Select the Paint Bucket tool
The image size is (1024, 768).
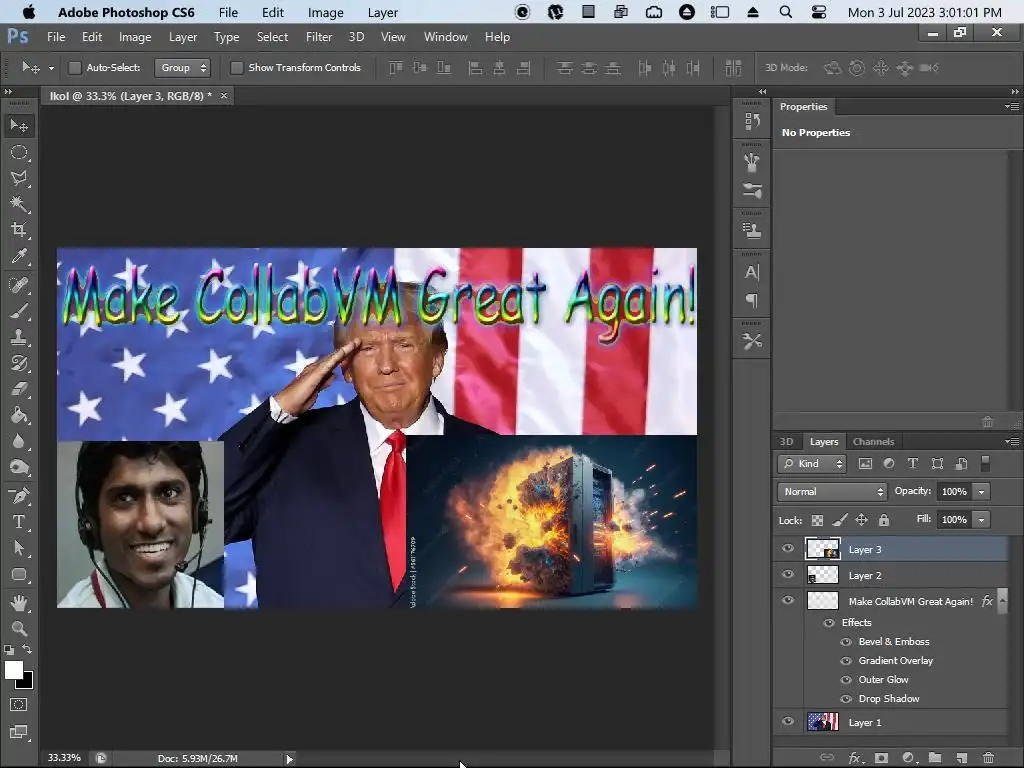pos(19,415)
